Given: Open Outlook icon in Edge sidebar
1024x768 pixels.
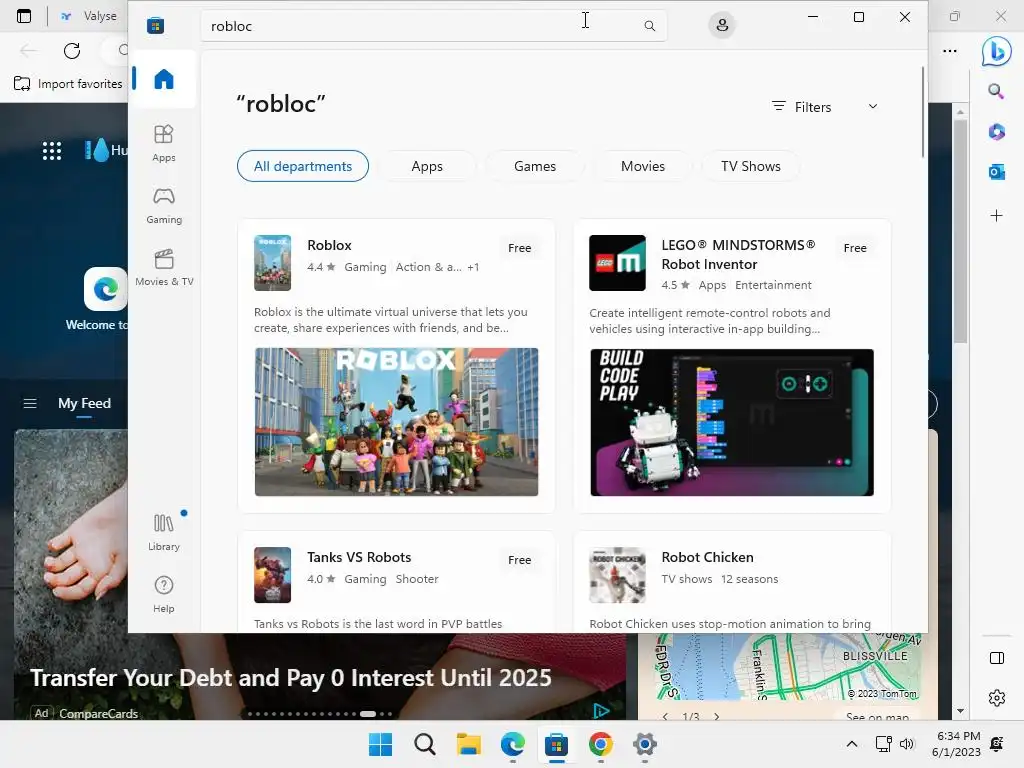Looking at the screenshot, I should click(996, 172).
